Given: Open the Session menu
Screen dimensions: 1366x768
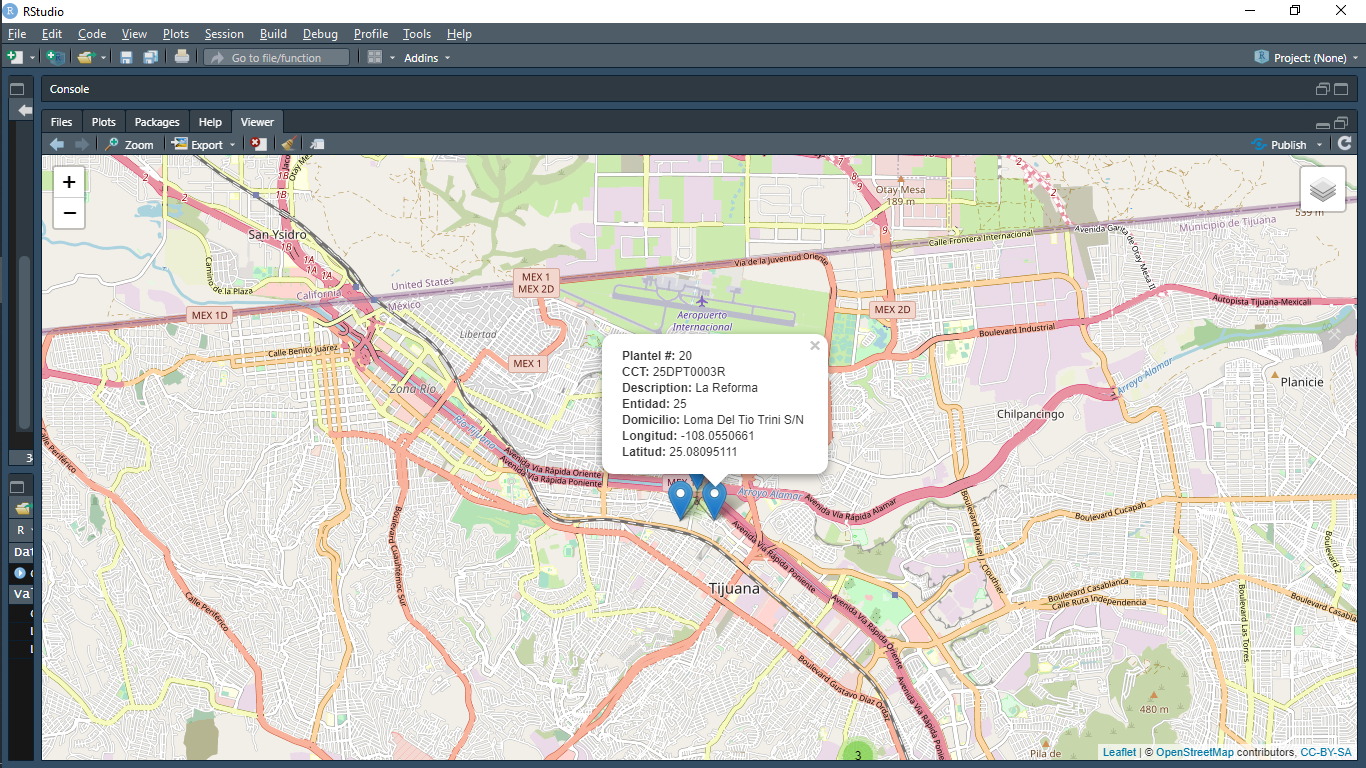Looking at the screenshot, I should (x=224, y=33).
